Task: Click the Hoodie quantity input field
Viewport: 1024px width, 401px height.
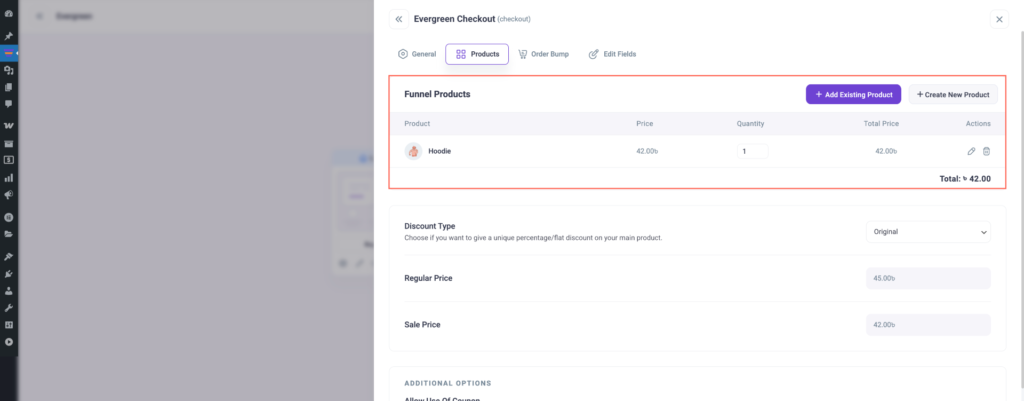Action: [752, 152]
